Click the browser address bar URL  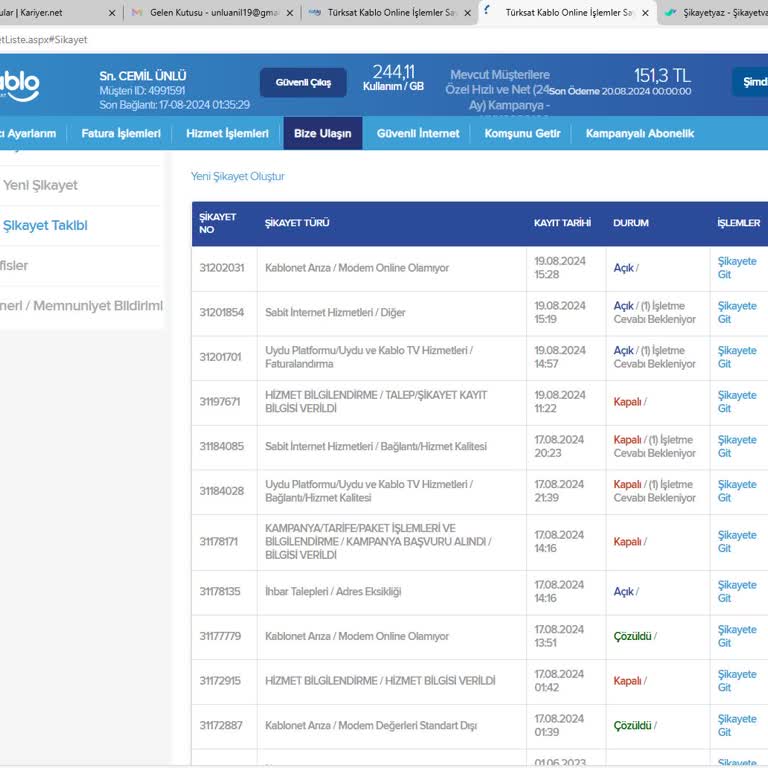tap(44, 40)
